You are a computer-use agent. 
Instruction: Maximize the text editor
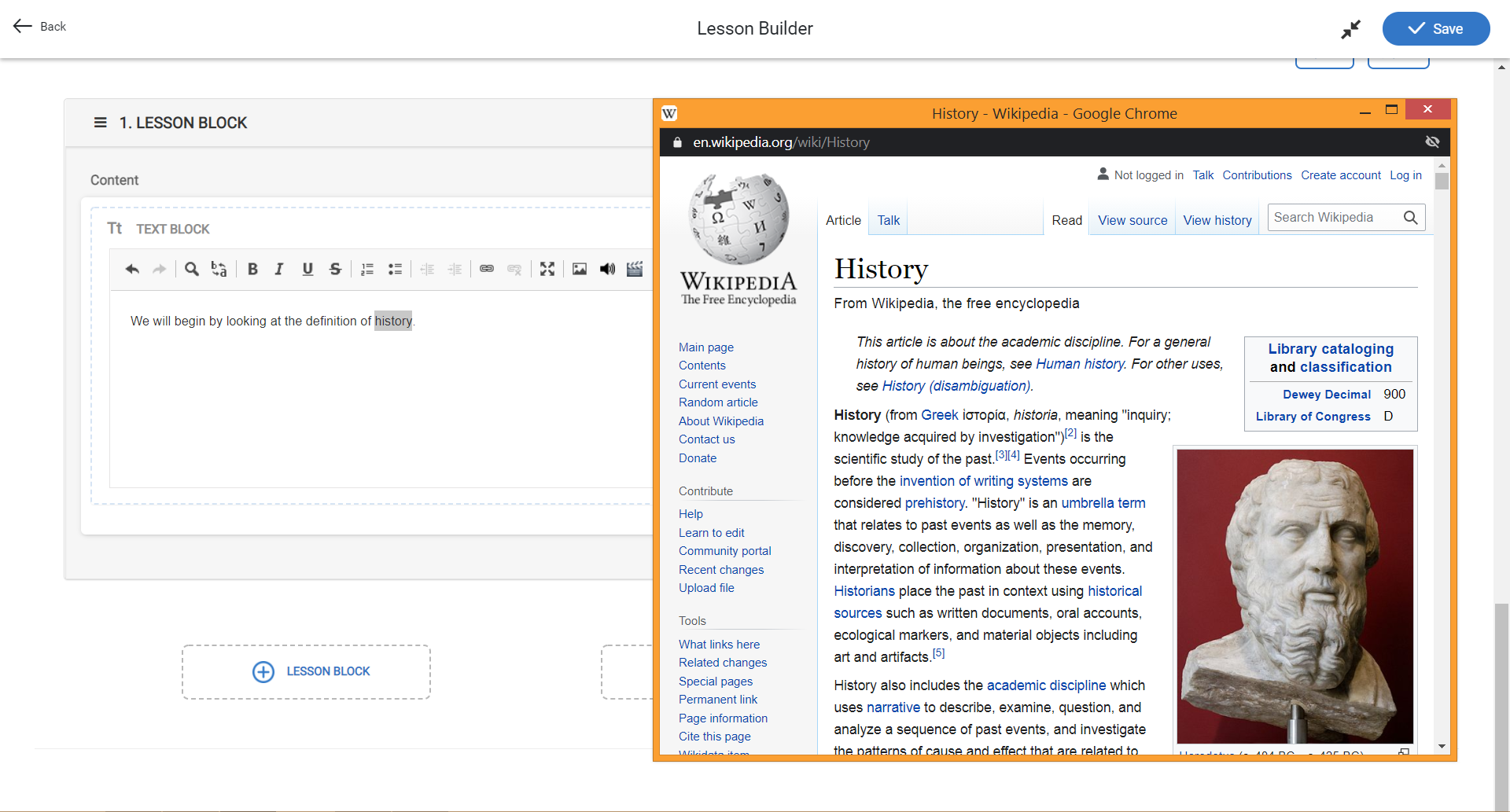click(547, 270)
